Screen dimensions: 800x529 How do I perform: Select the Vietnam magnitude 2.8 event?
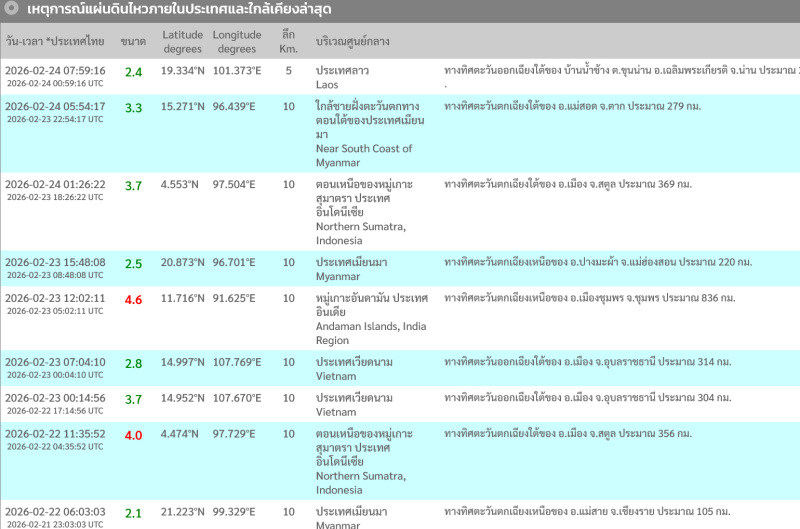tap(336, 369)
